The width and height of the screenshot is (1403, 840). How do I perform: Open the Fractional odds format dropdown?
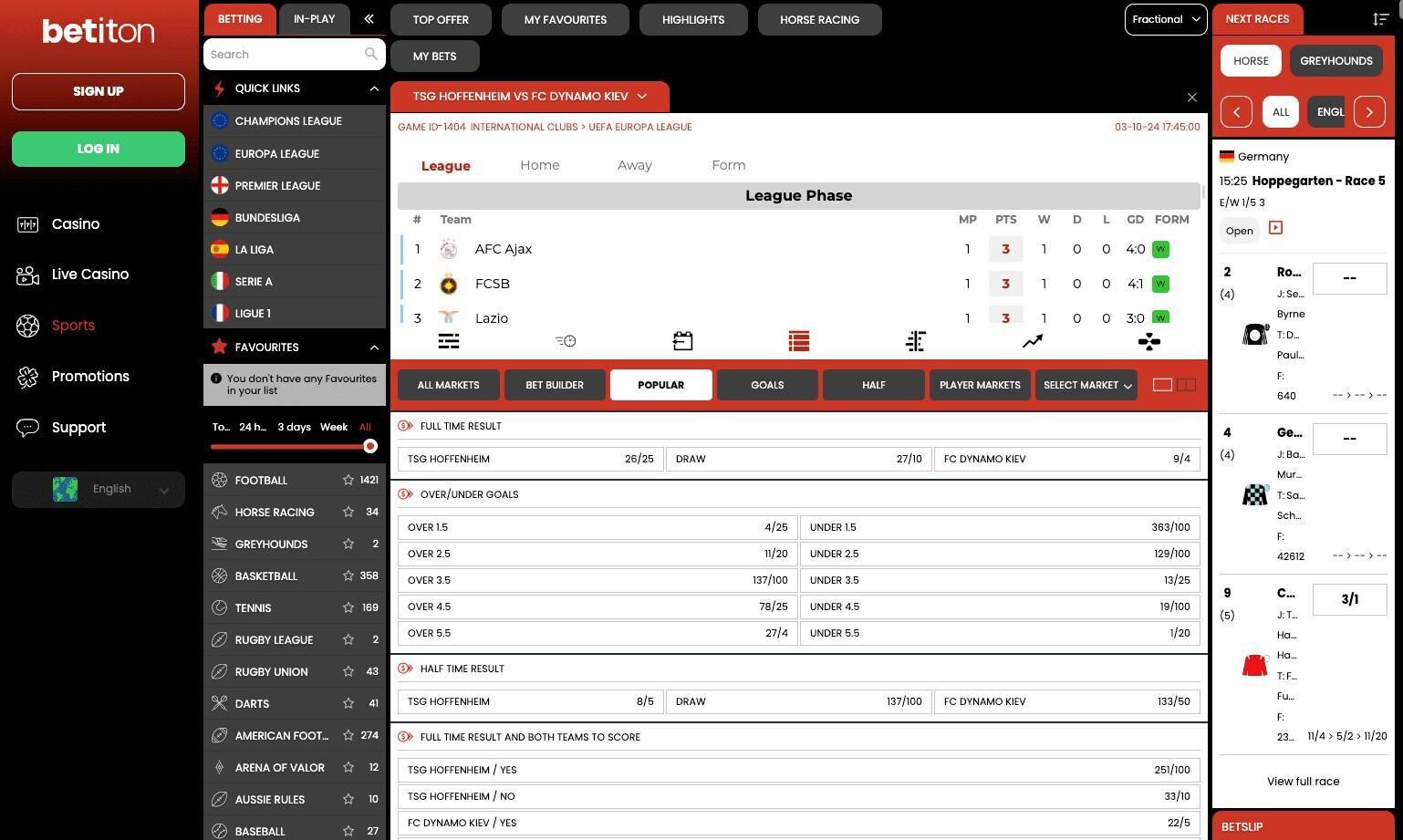1166,19
